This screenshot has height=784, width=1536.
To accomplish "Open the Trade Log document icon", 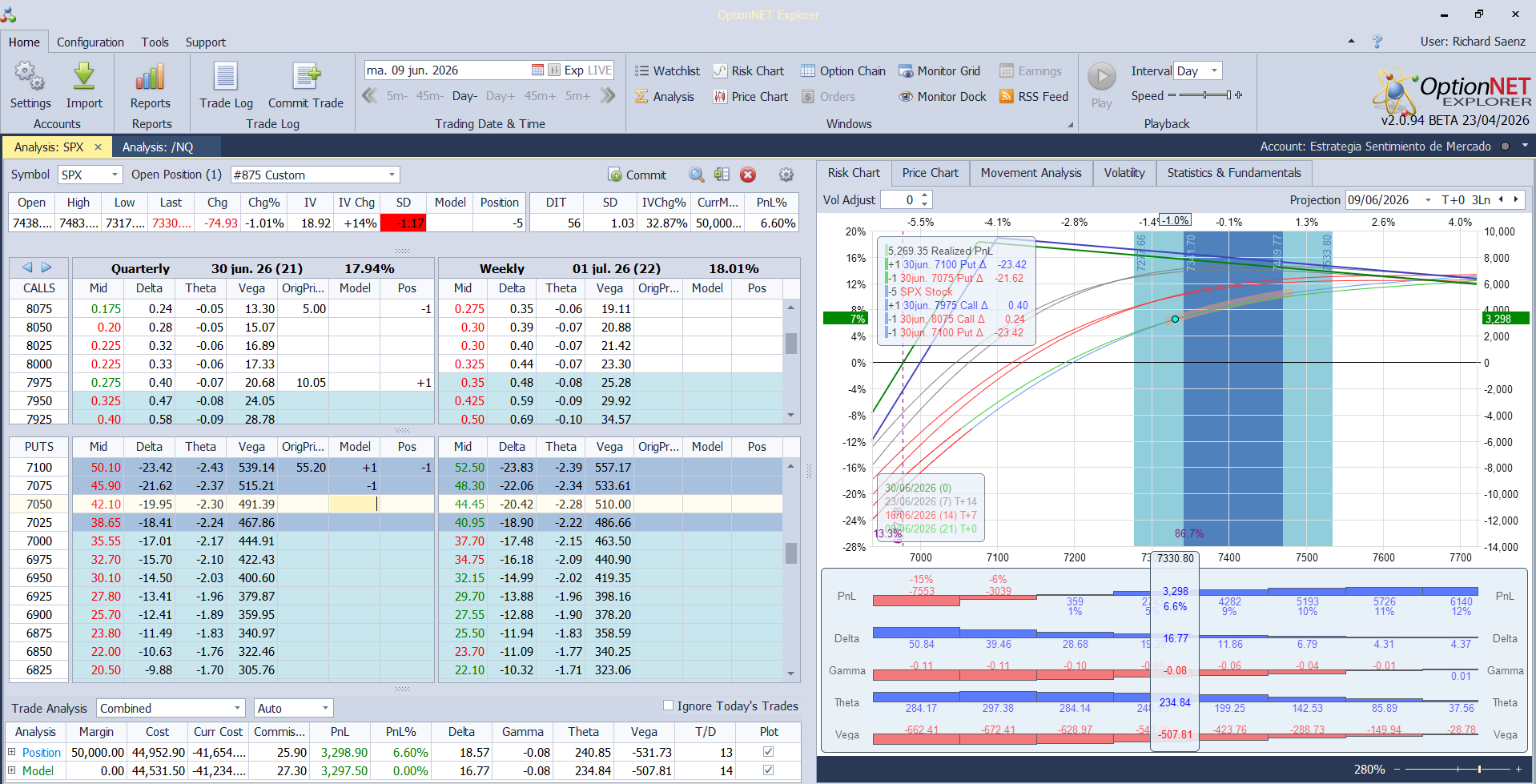I will click(x=226, y=77).
